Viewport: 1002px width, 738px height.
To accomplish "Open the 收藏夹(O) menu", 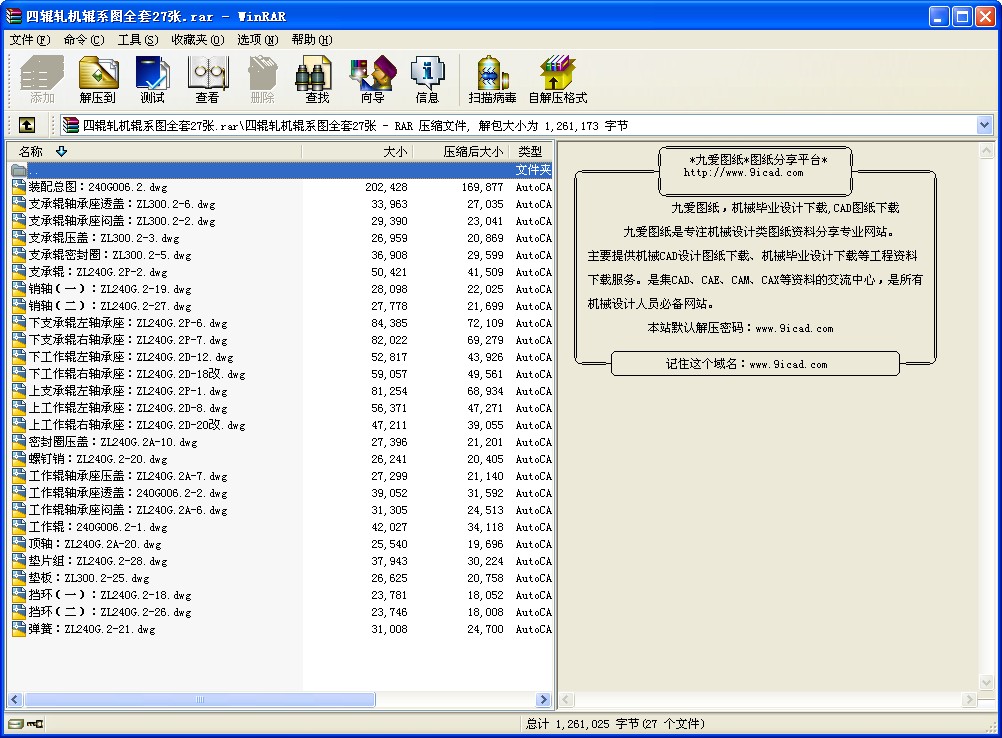I will 197,40.
